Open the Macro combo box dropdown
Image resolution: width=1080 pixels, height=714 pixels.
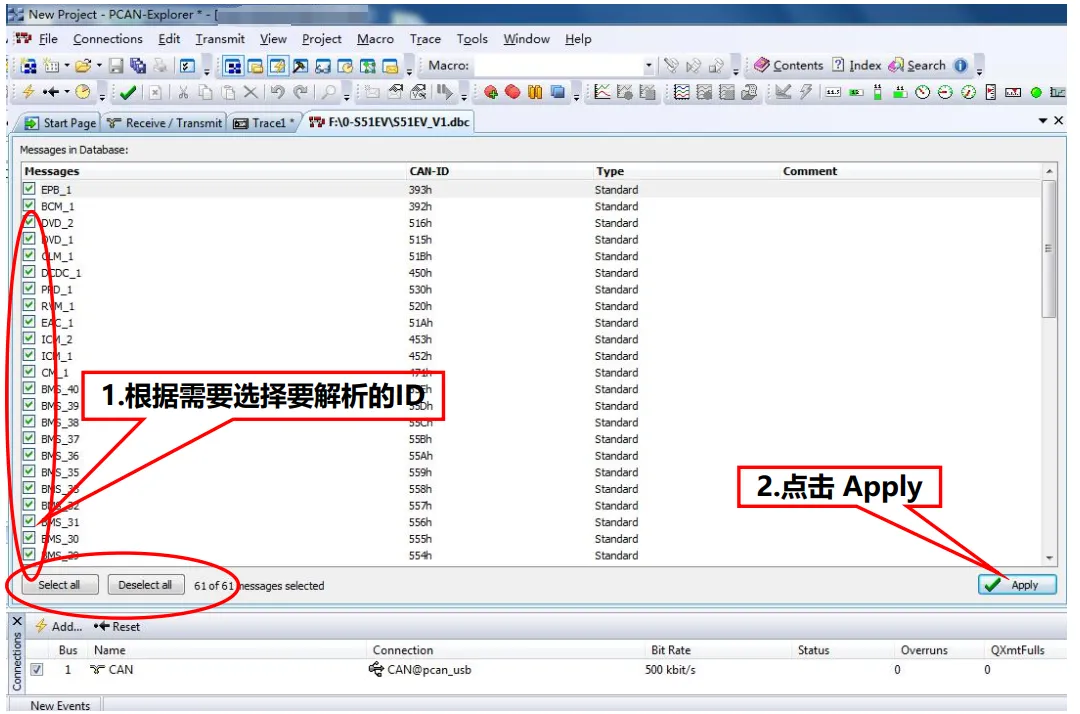(648, 66)
